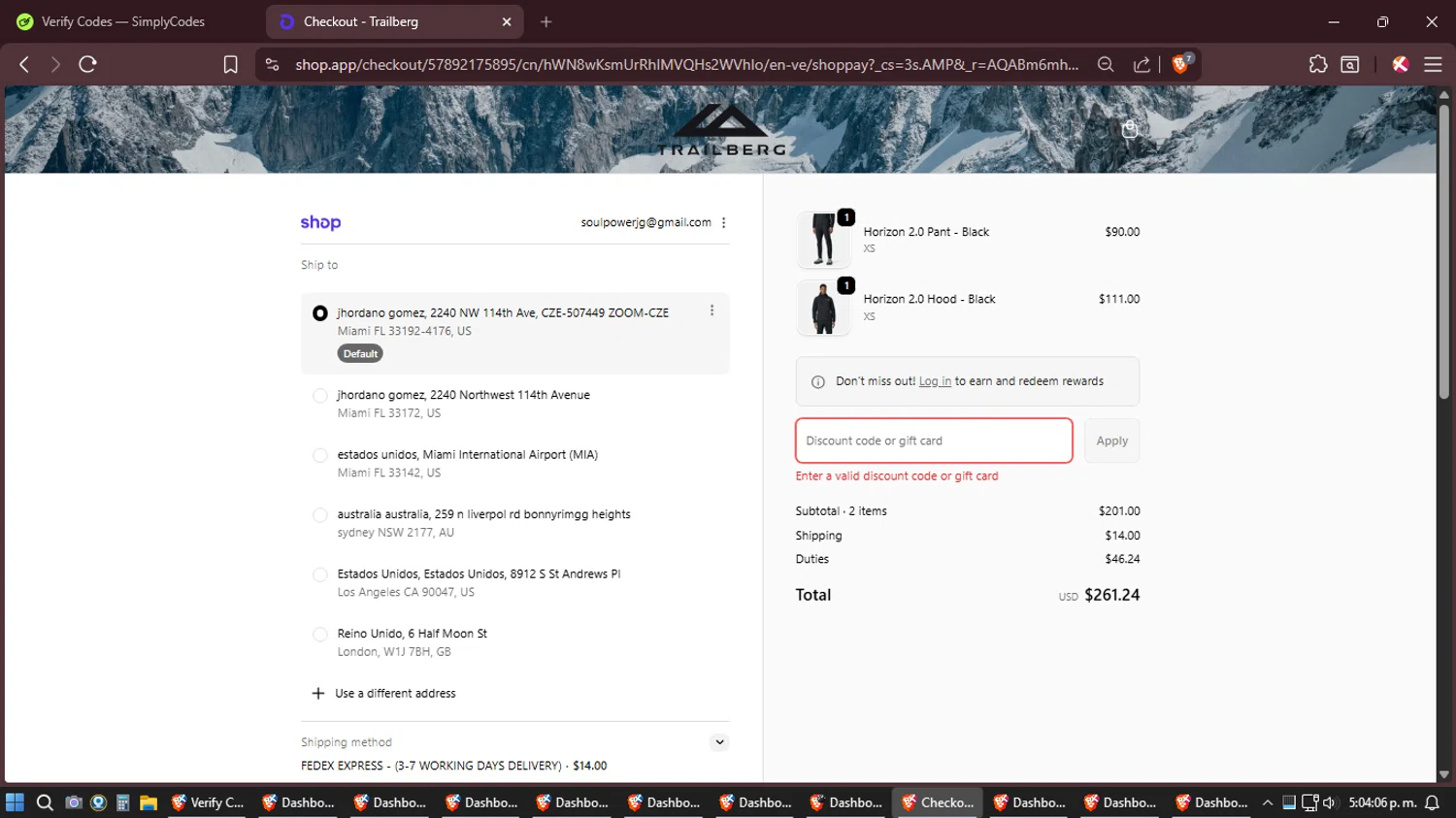1456x818 pixels.
Task: Click the info icon beside Don't miss out
Action: pyautogui.click(x=817, y=381)
